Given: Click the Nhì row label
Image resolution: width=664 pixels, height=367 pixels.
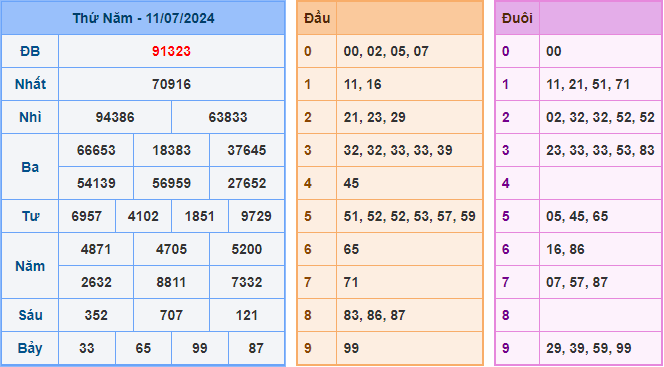Looking at the screenshot, I should click(x=30, y=117).
